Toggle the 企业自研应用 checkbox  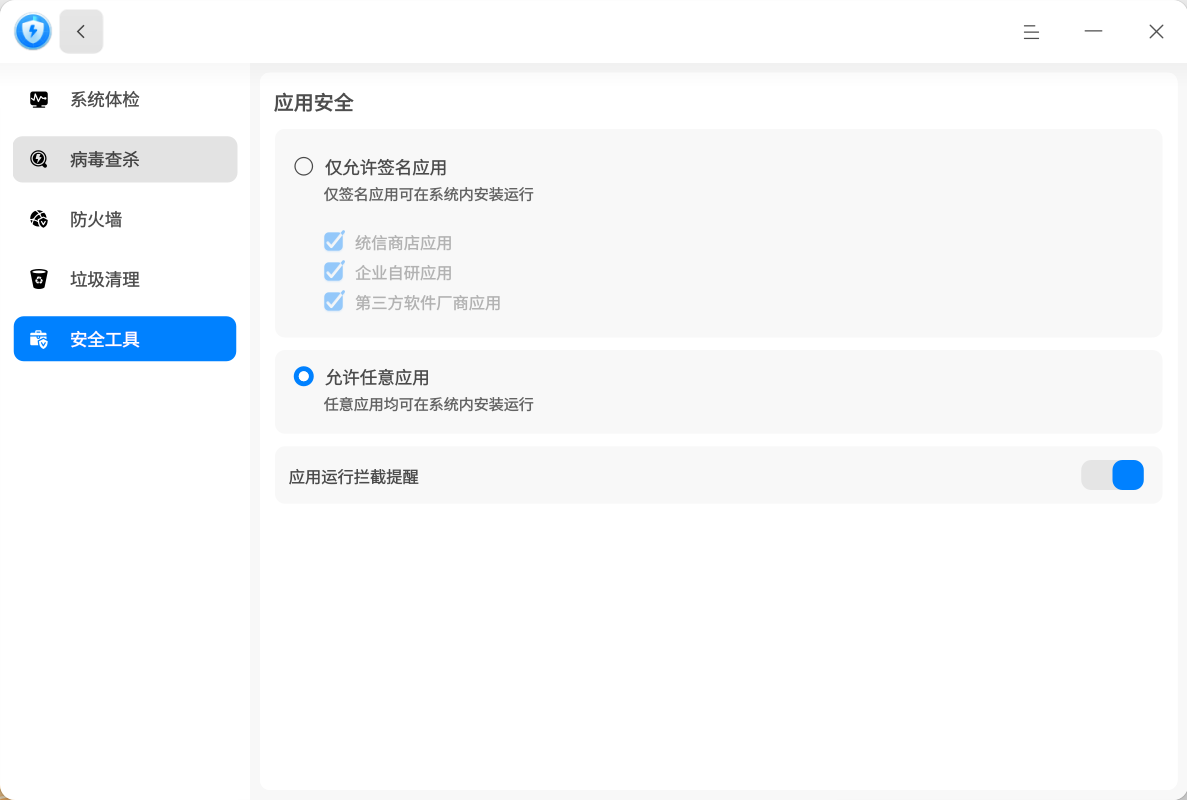334,272
